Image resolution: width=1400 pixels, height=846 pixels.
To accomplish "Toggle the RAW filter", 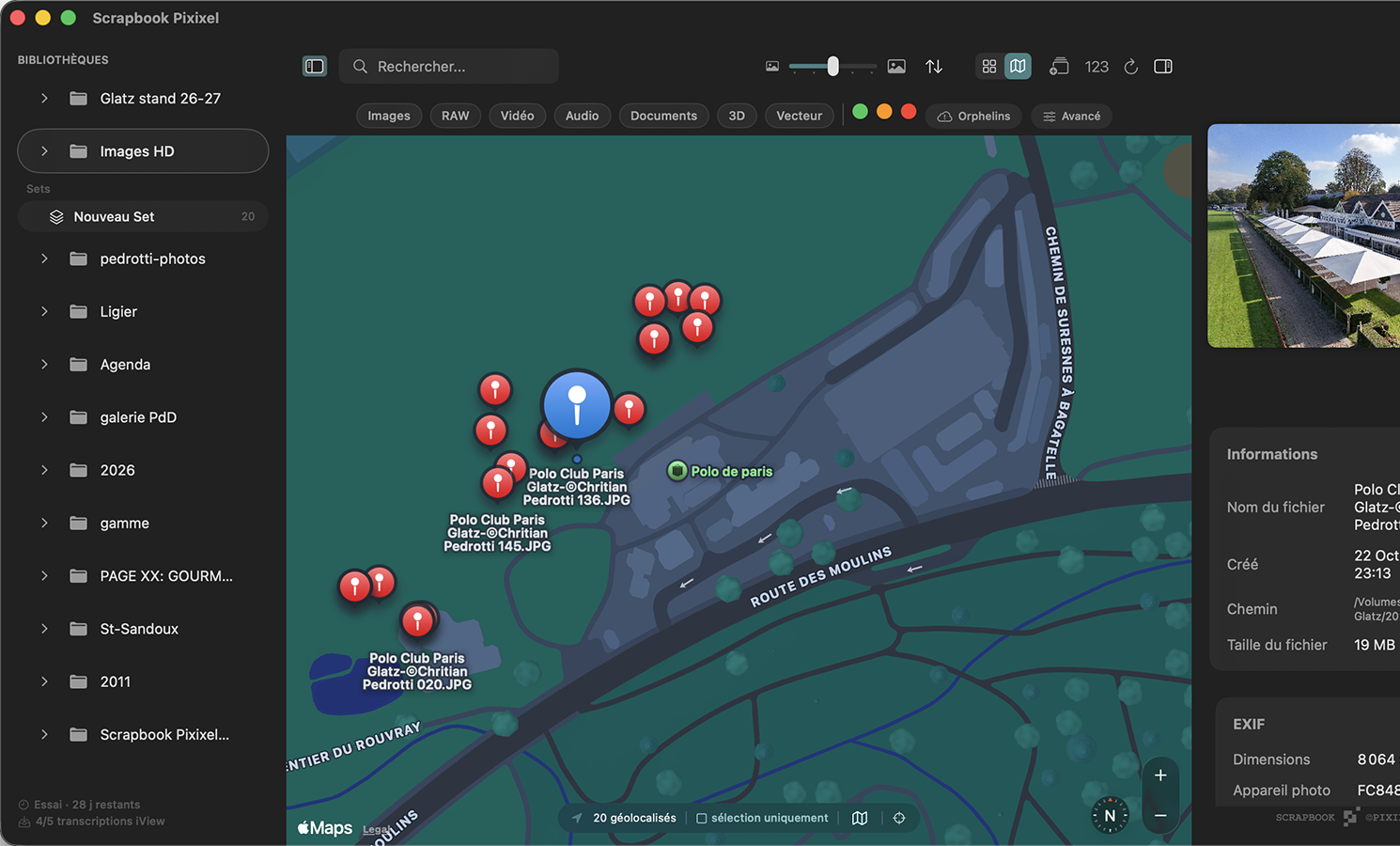I will [x=456, y=116].
